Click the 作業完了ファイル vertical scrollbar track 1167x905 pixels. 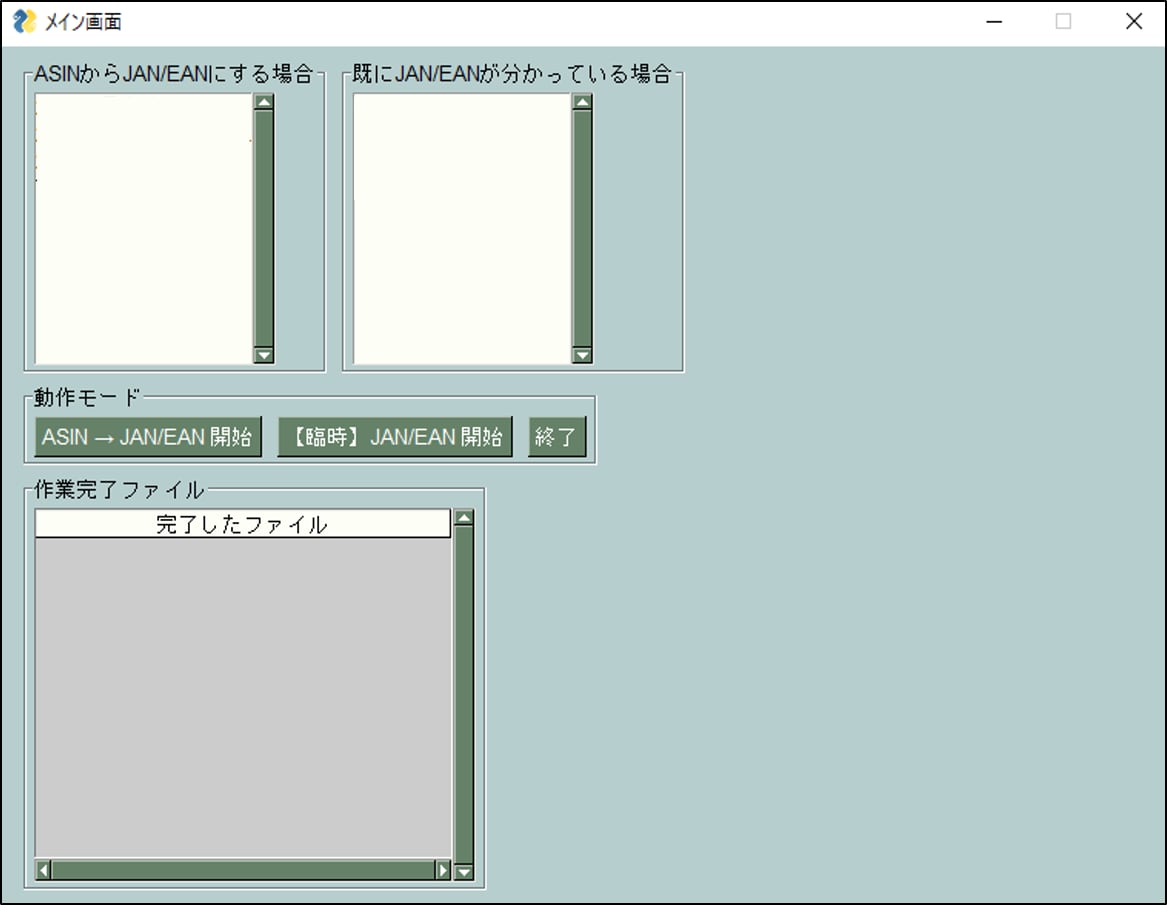point(464,695)
